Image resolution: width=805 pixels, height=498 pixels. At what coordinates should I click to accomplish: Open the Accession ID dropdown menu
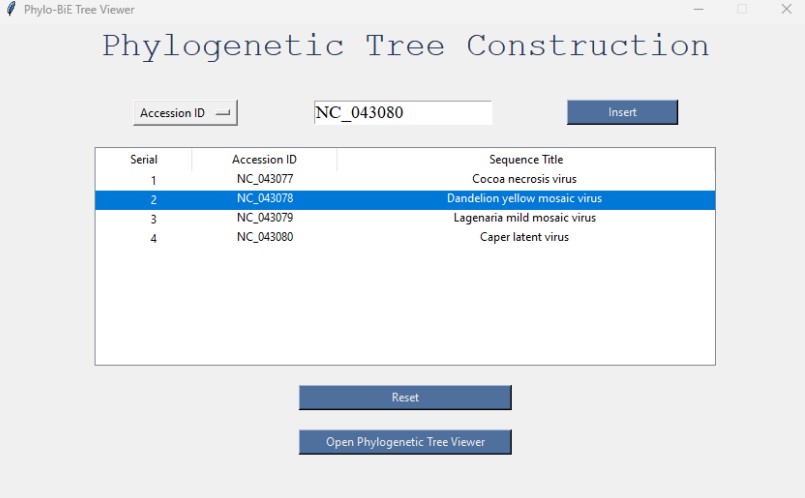click(185, 113)
